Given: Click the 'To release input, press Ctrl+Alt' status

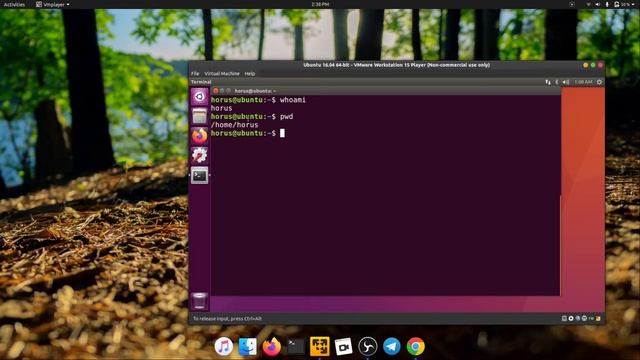Looking at the screenshot, I should (x=227, y=319).
